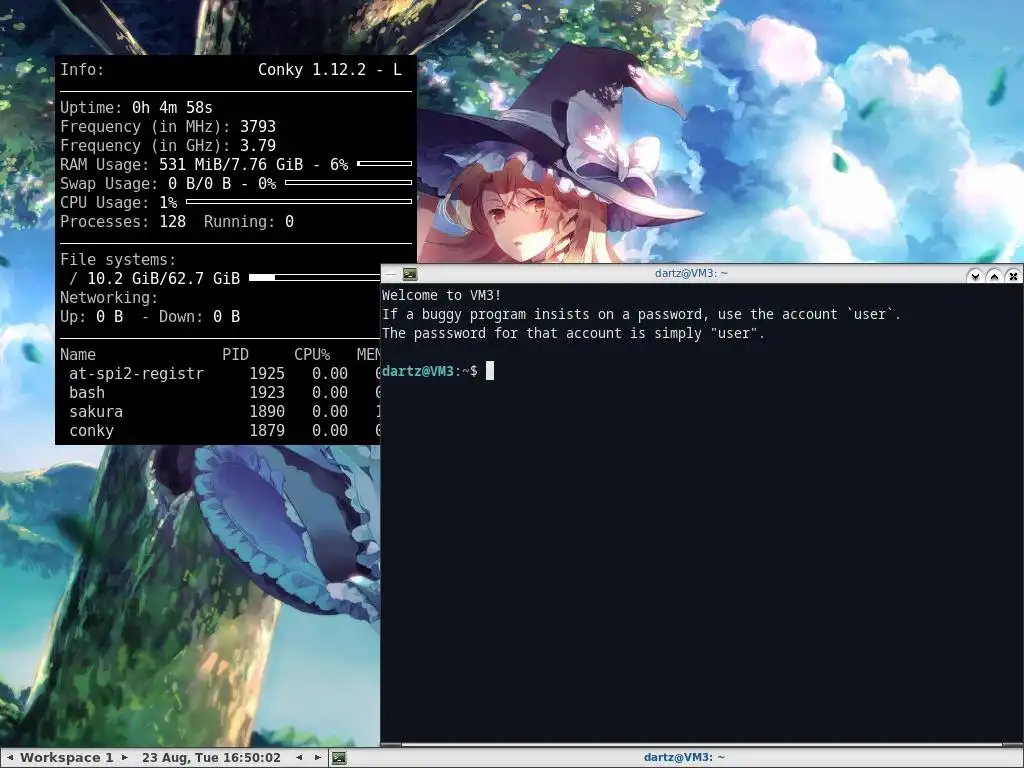Click the right window arrow after the clock
The height and width of the screenshot is (768, 1024).
tap(317, 758)
